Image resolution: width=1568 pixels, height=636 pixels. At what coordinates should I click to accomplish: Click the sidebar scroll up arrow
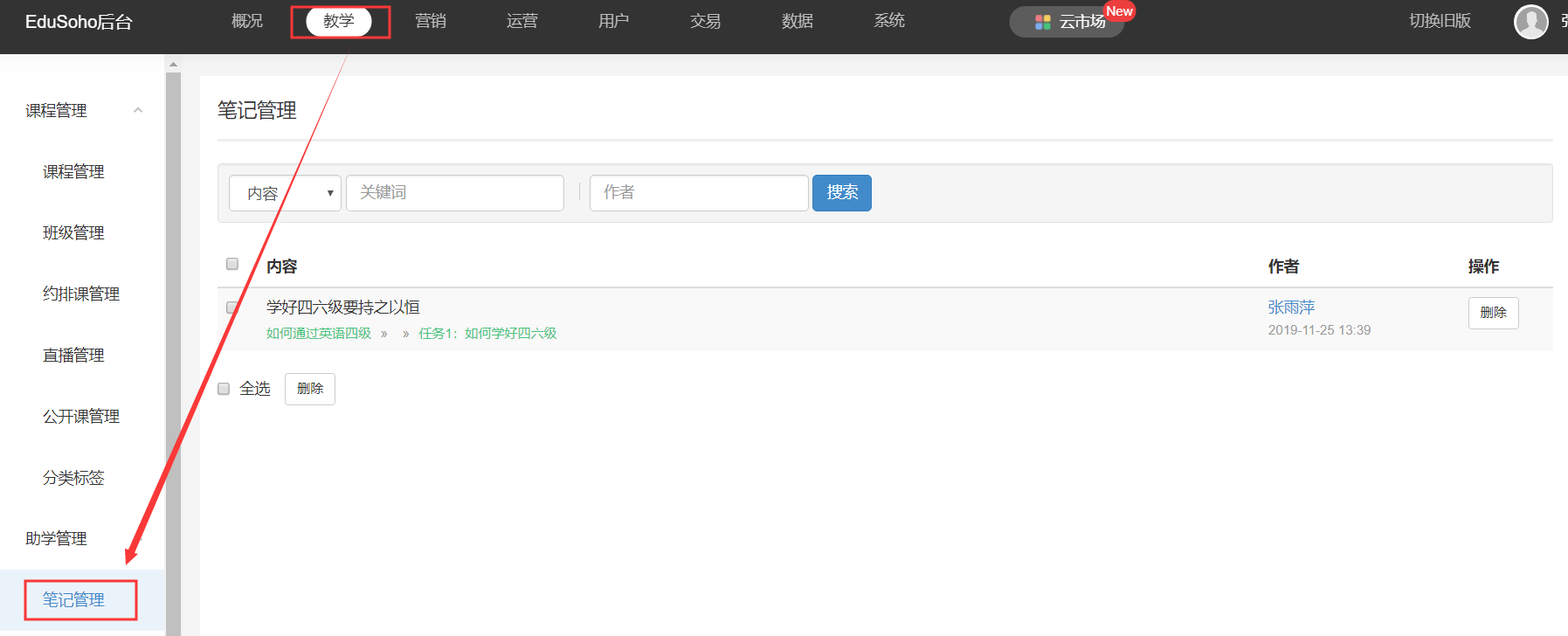click(173, 64)
